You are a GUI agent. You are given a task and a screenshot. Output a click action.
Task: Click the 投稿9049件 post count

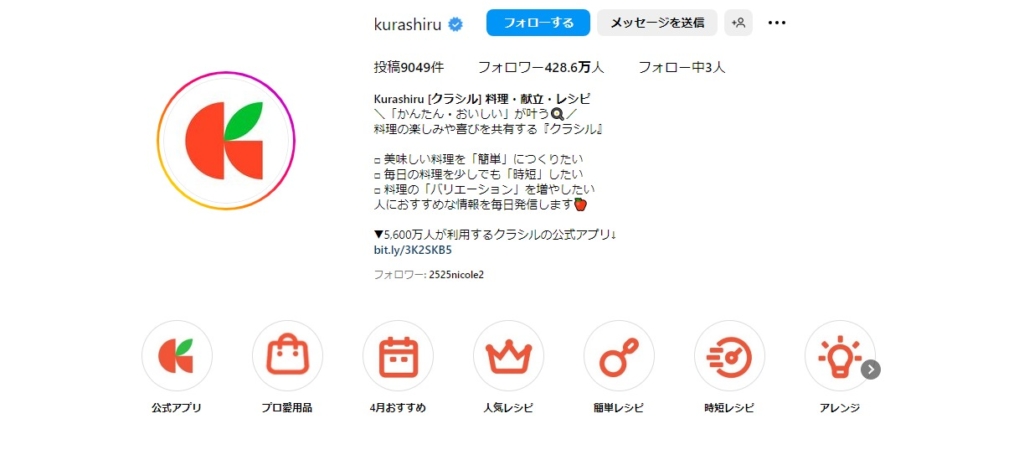tap(409, 67)
